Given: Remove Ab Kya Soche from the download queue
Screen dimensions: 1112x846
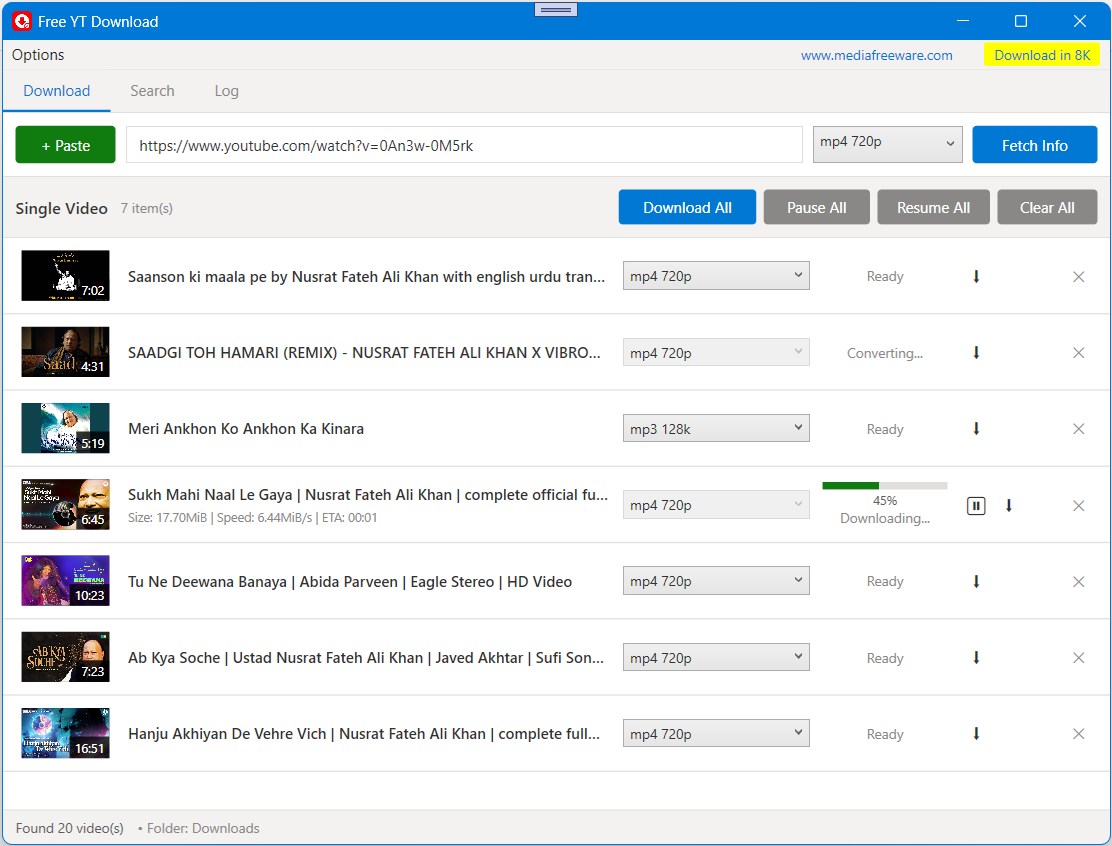Looking at the screenshot, I should click(1078, 657).
